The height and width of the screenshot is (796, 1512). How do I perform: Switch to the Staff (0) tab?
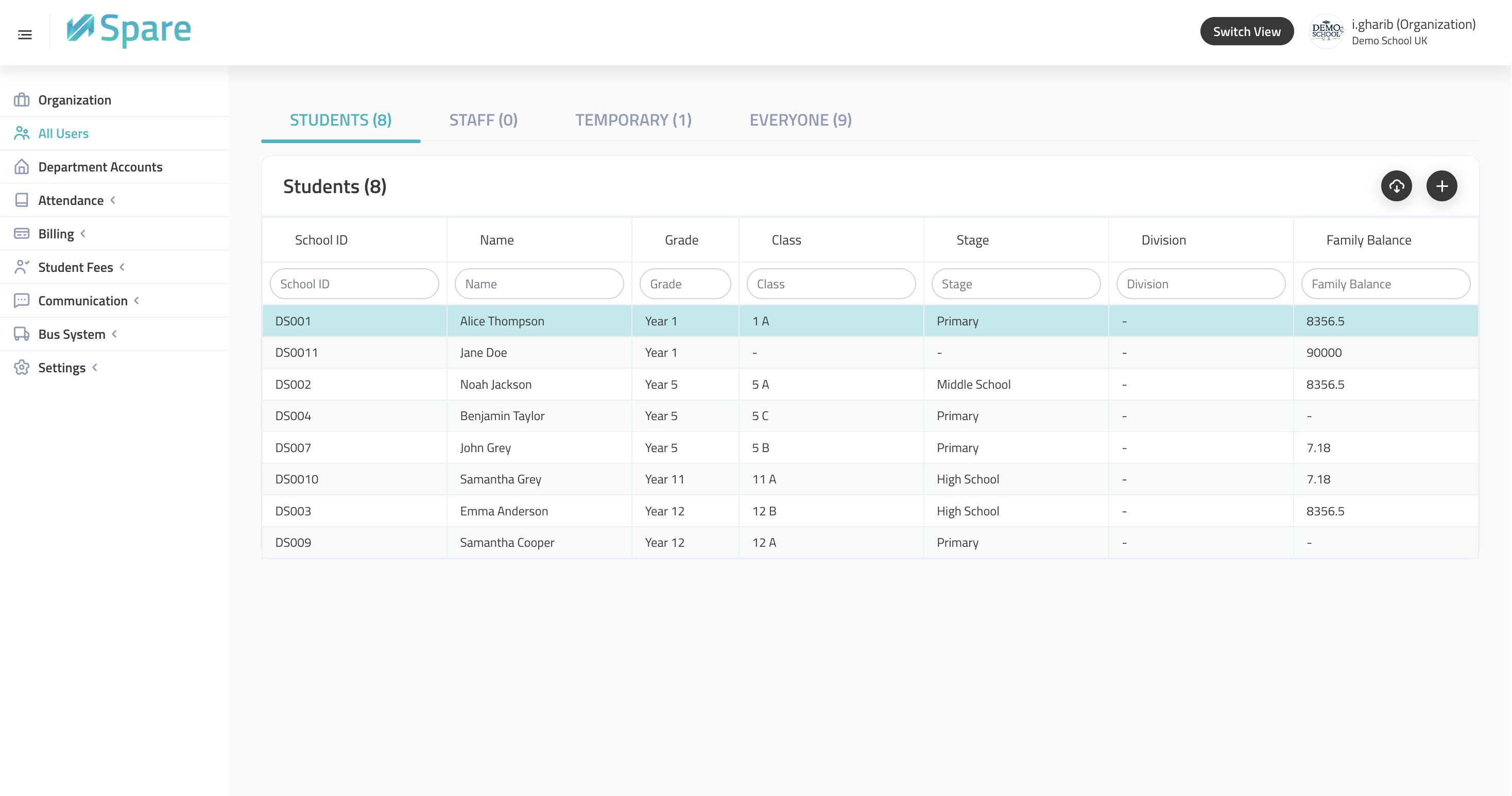483,120
